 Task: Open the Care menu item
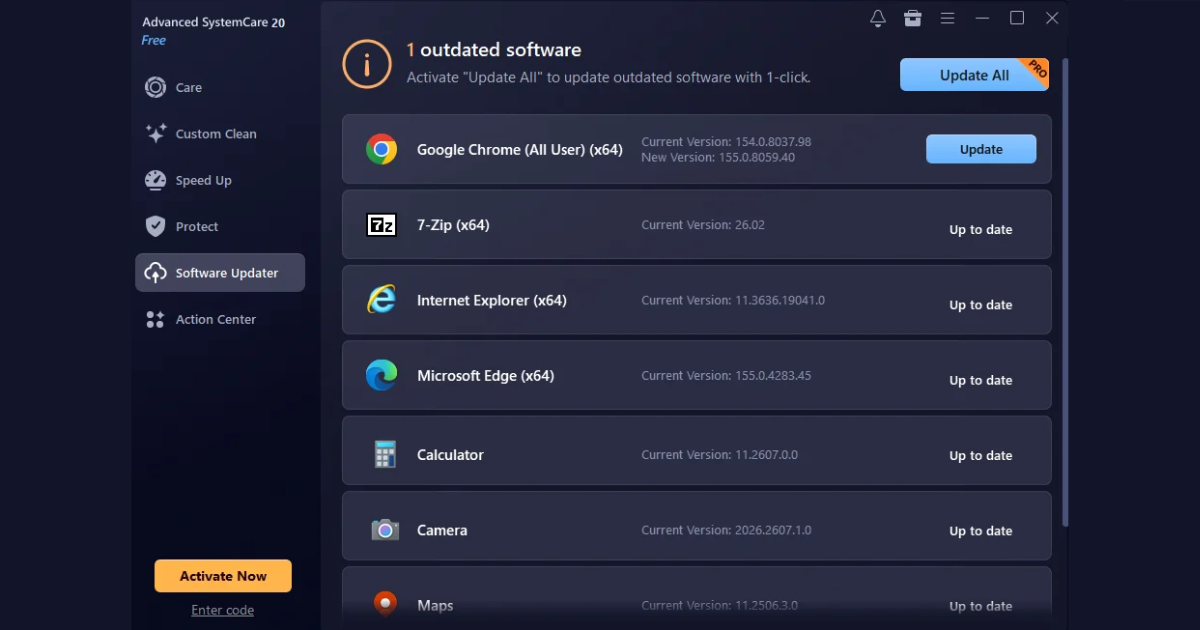click(x=220, y=88)
